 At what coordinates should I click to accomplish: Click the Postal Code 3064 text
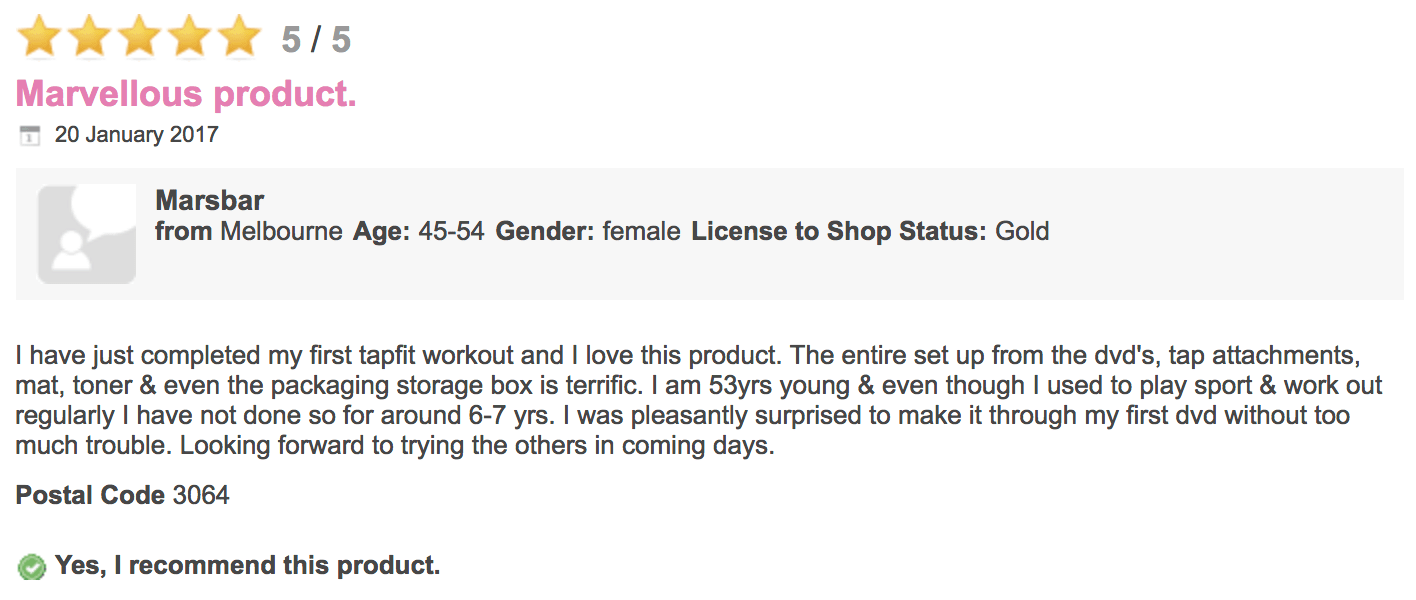(122, 495)
